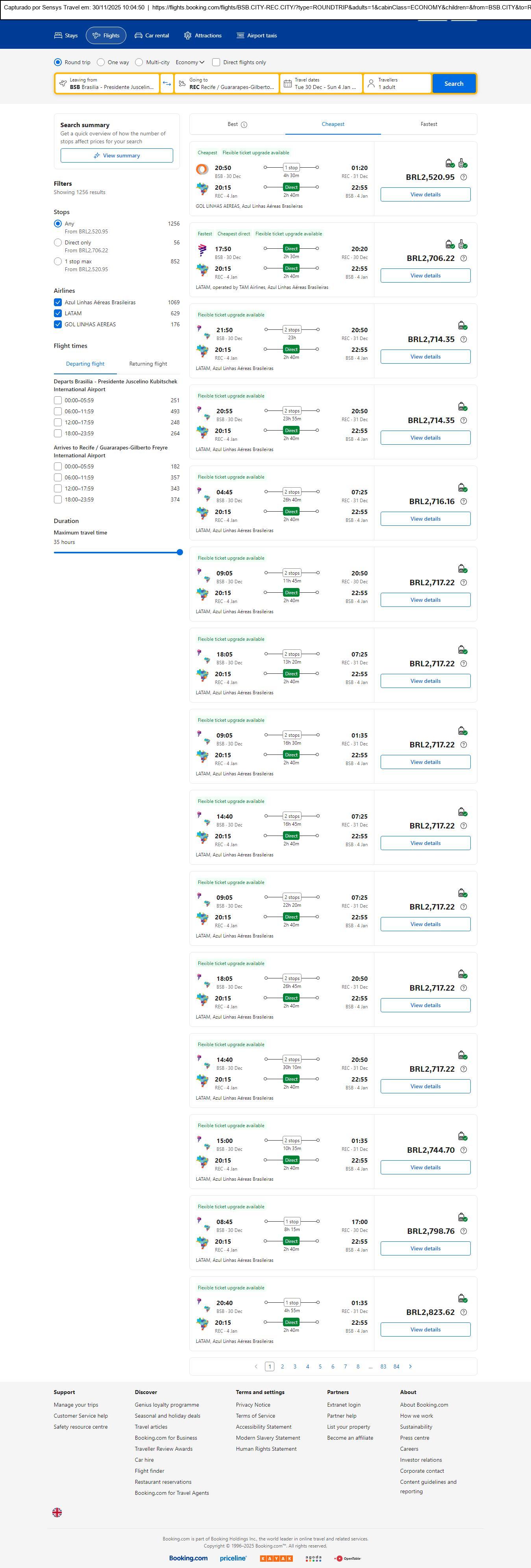The height and width of the screenshot is (1568, 531).
Task: Go to next results page using arrow
Action: (x=411, y=1366)
